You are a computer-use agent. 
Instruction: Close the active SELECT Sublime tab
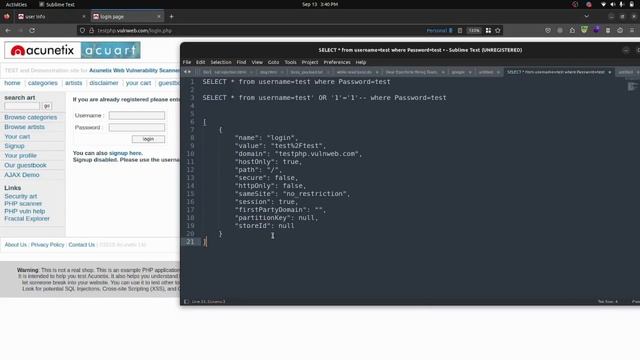610,72
